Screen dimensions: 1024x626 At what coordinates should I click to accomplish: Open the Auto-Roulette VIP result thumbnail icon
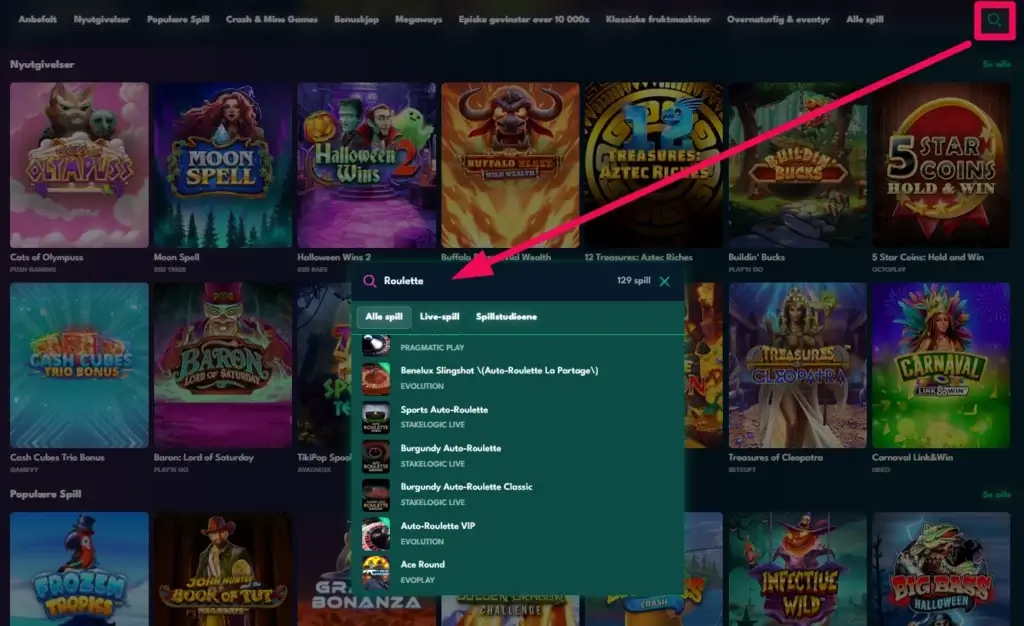tap(376, 533)
